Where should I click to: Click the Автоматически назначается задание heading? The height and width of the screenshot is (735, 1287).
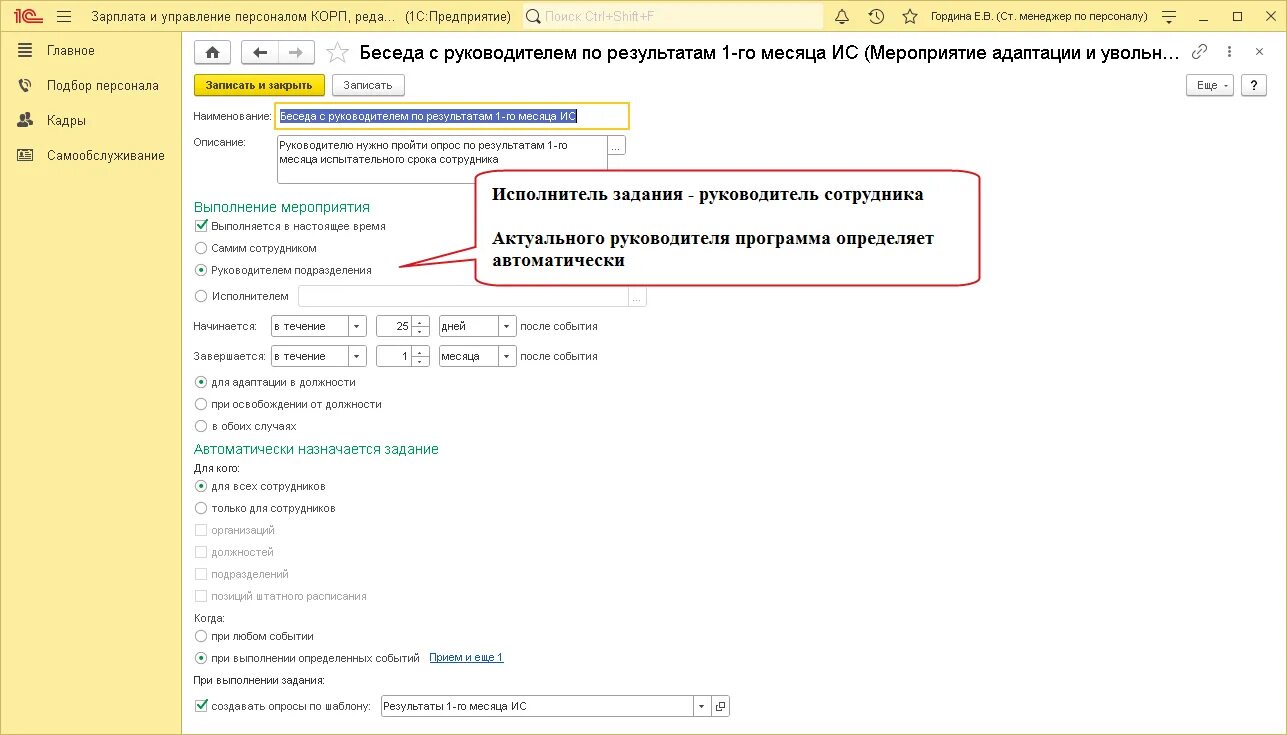tap(316, 449)
